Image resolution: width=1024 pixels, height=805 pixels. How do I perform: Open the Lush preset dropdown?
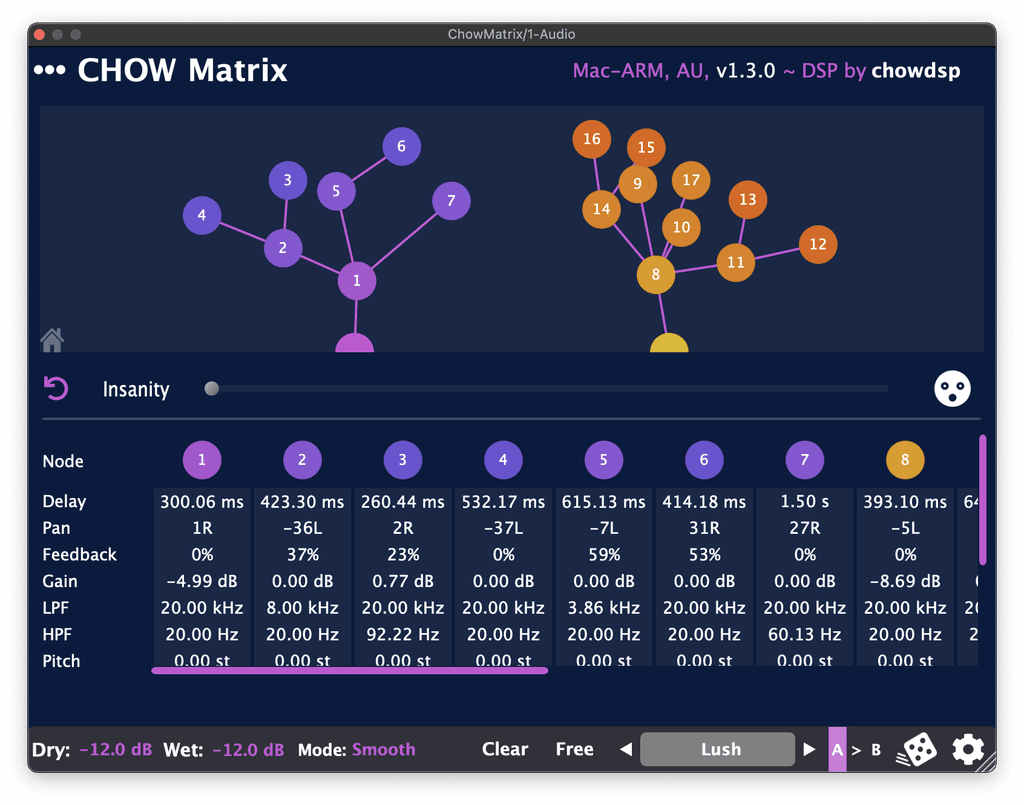[720, 749]
